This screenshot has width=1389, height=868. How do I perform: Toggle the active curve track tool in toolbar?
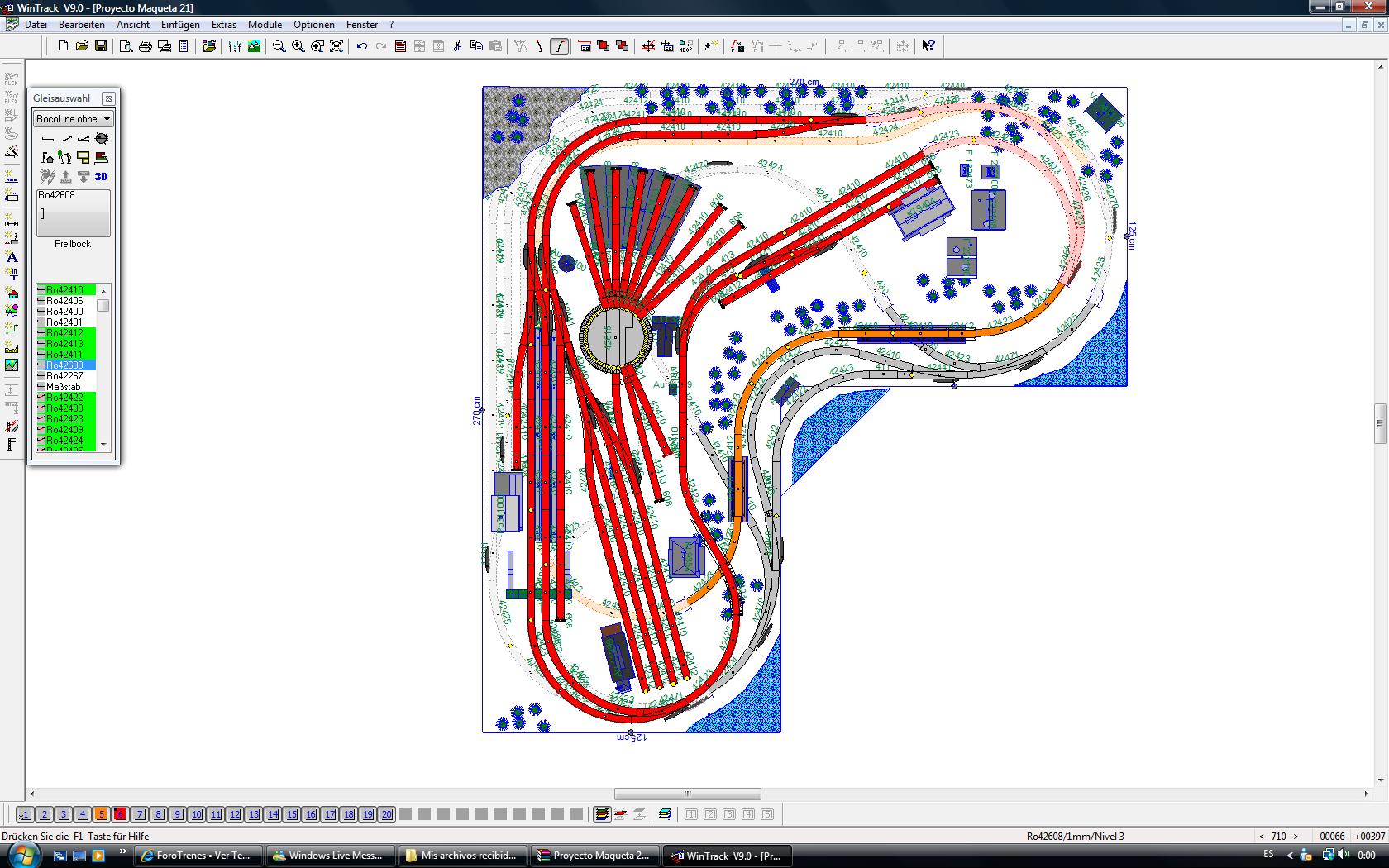[x=560, y=46]
